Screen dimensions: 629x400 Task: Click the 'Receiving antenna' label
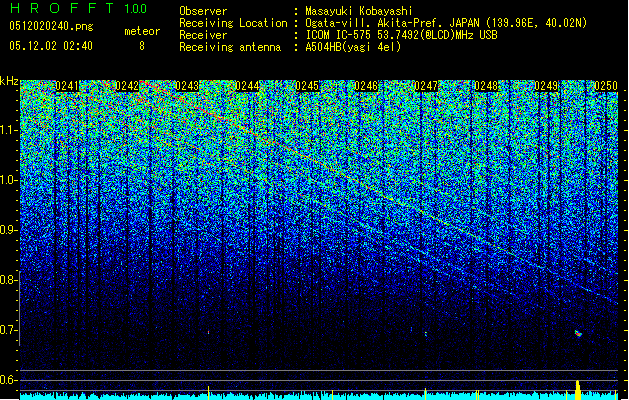230,47
